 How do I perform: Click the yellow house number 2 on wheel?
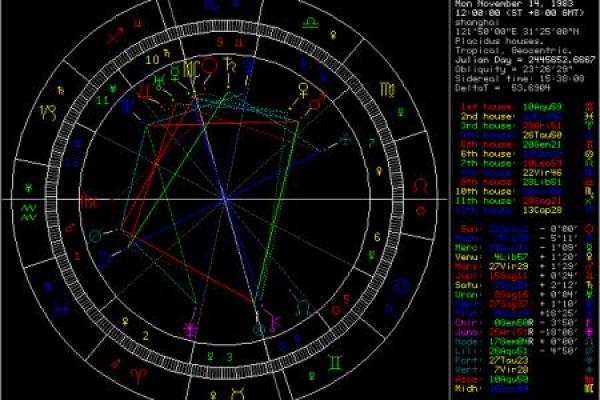point(145,336)
